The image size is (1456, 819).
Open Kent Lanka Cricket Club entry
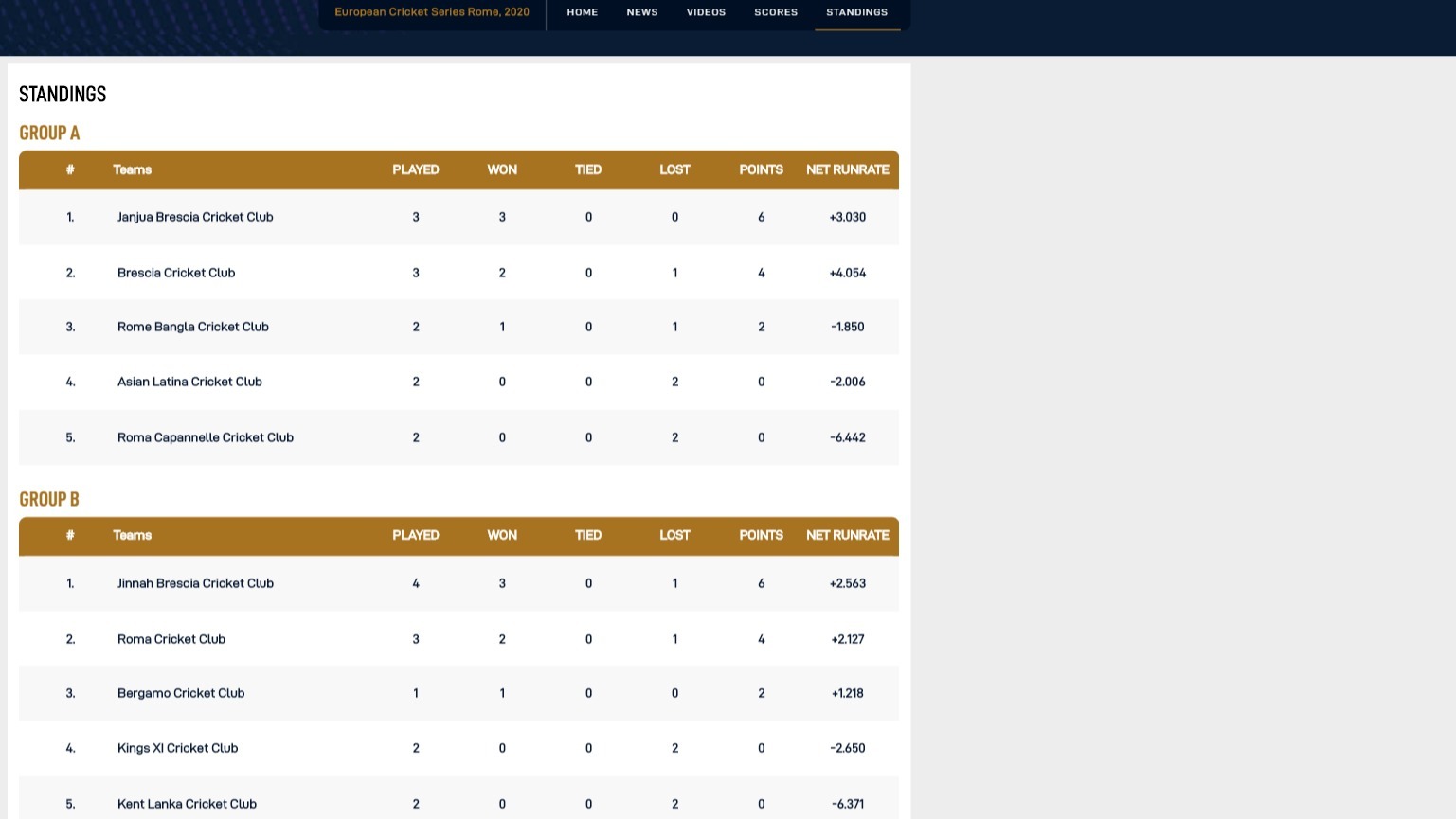pyautogui.click(x=187, y=804)
